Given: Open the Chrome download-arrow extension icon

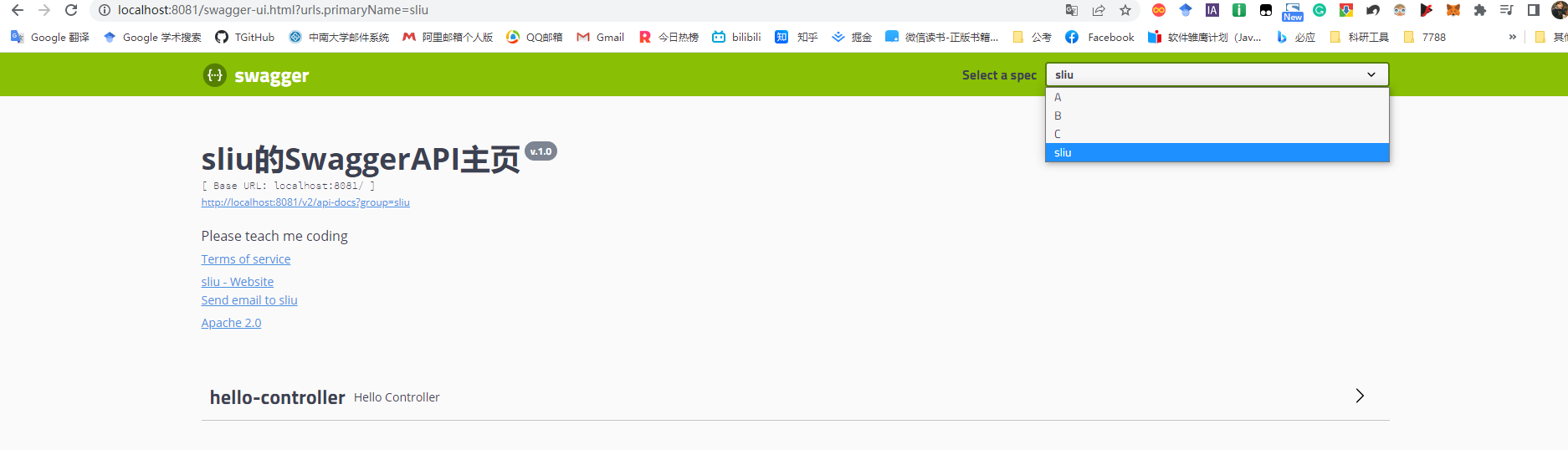Looking at the screenshot, I should [x=1346, y=10].
